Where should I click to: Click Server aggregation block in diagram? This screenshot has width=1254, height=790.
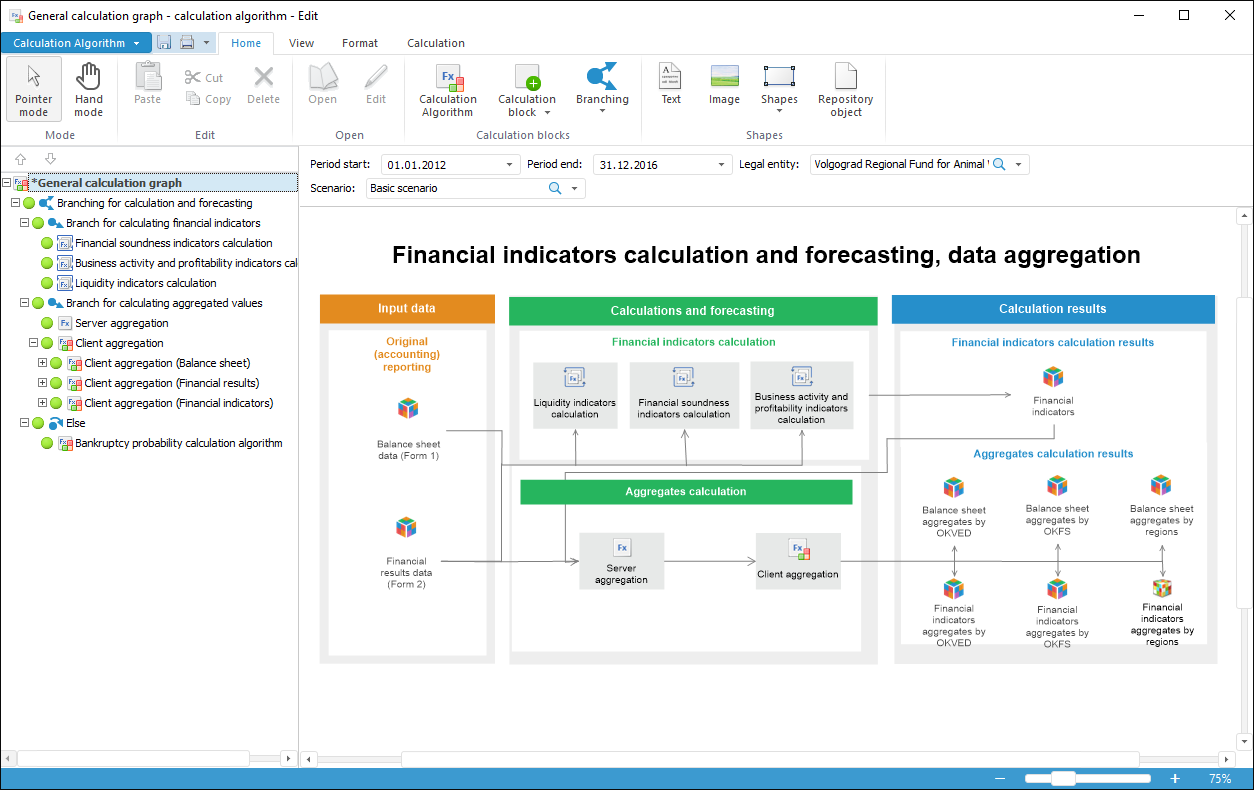[x=621, y=560]
